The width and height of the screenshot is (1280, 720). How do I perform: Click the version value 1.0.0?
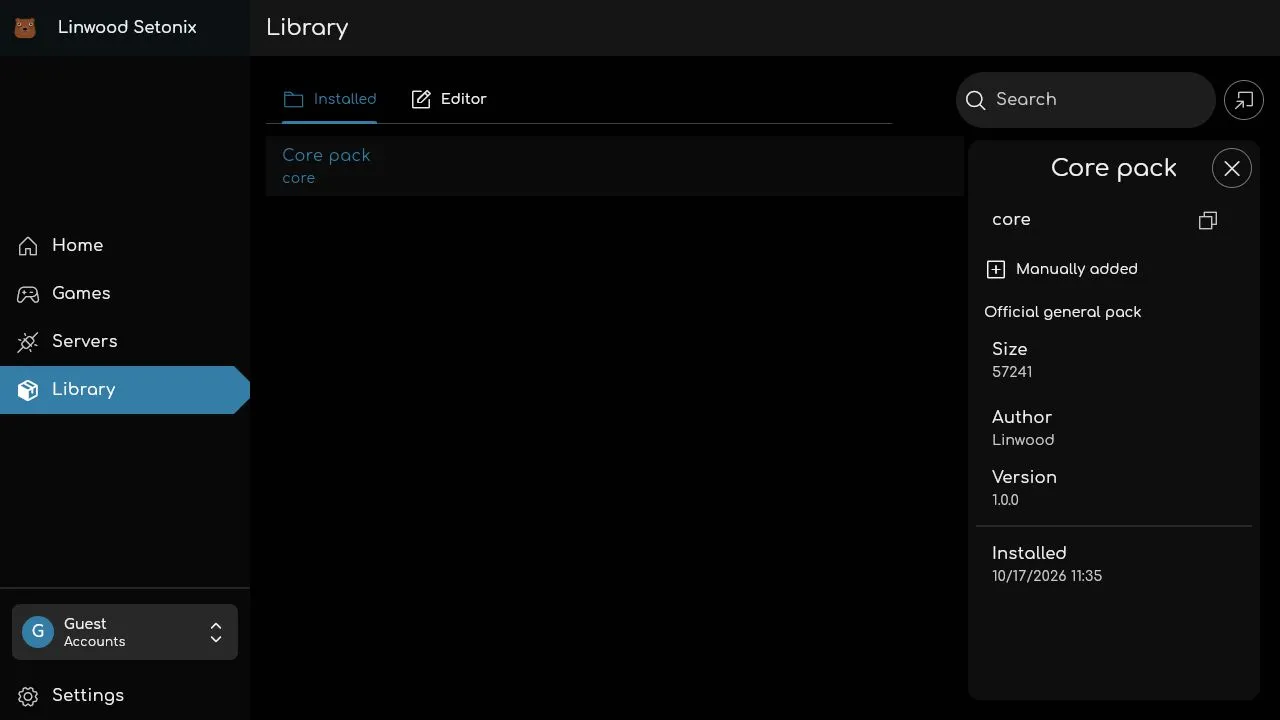1005,500
